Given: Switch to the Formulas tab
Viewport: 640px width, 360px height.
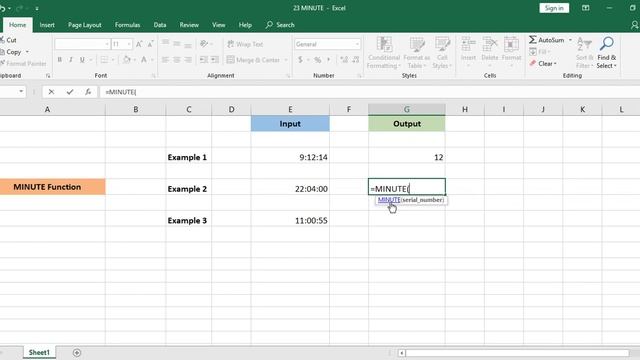Looking at the screenshot, I should pyautogui.click(x=127, y=25).
